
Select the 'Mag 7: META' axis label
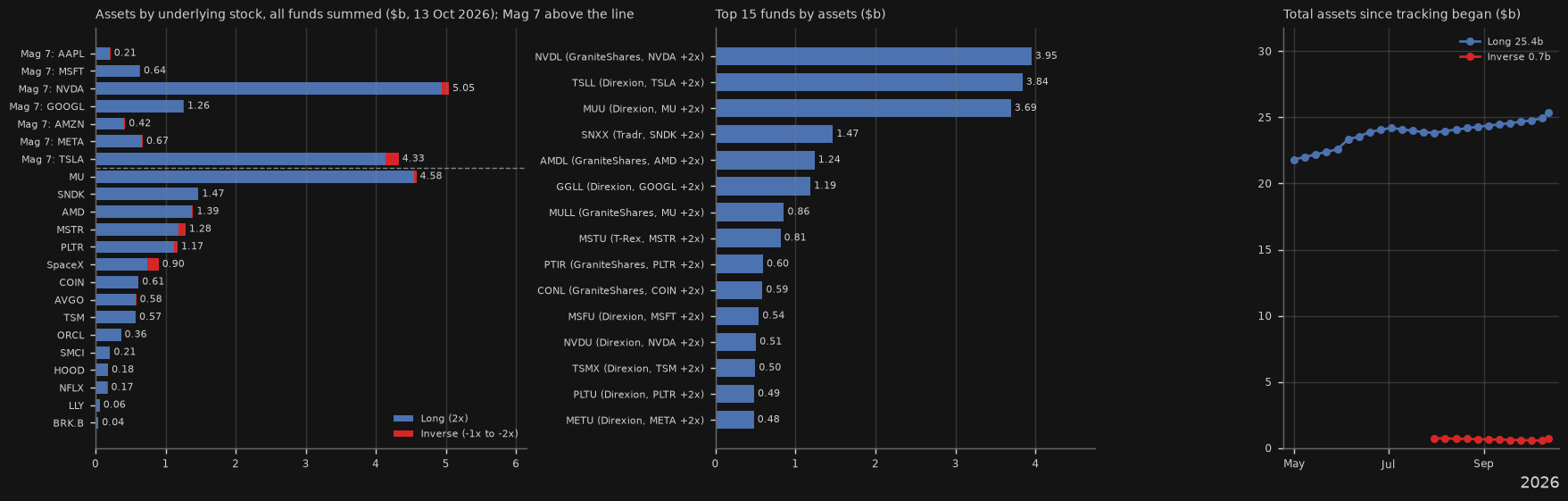[x=52, y=142]
